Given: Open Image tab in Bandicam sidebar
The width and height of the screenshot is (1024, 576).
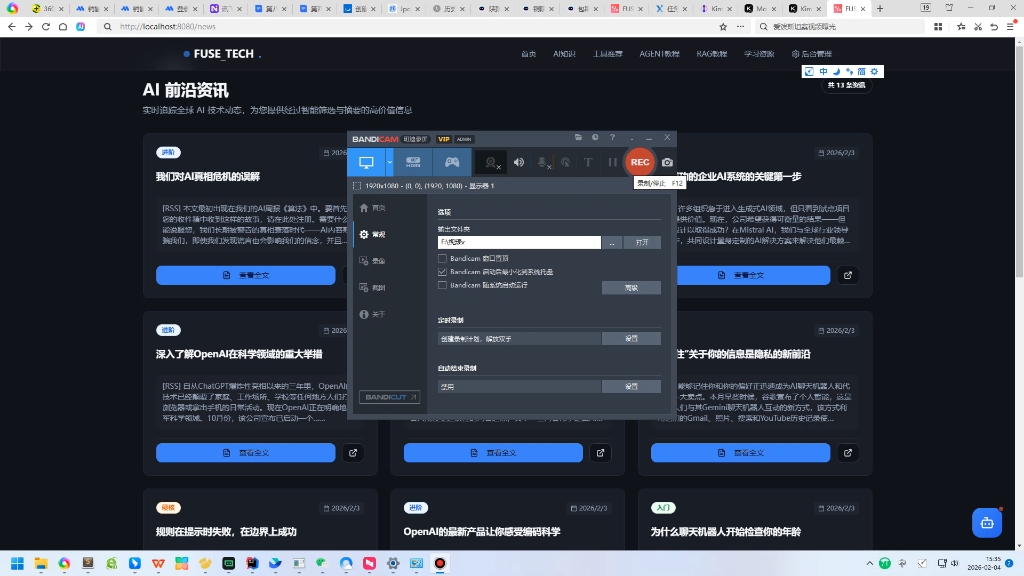Looking at the screenshot, I should 373,287.
